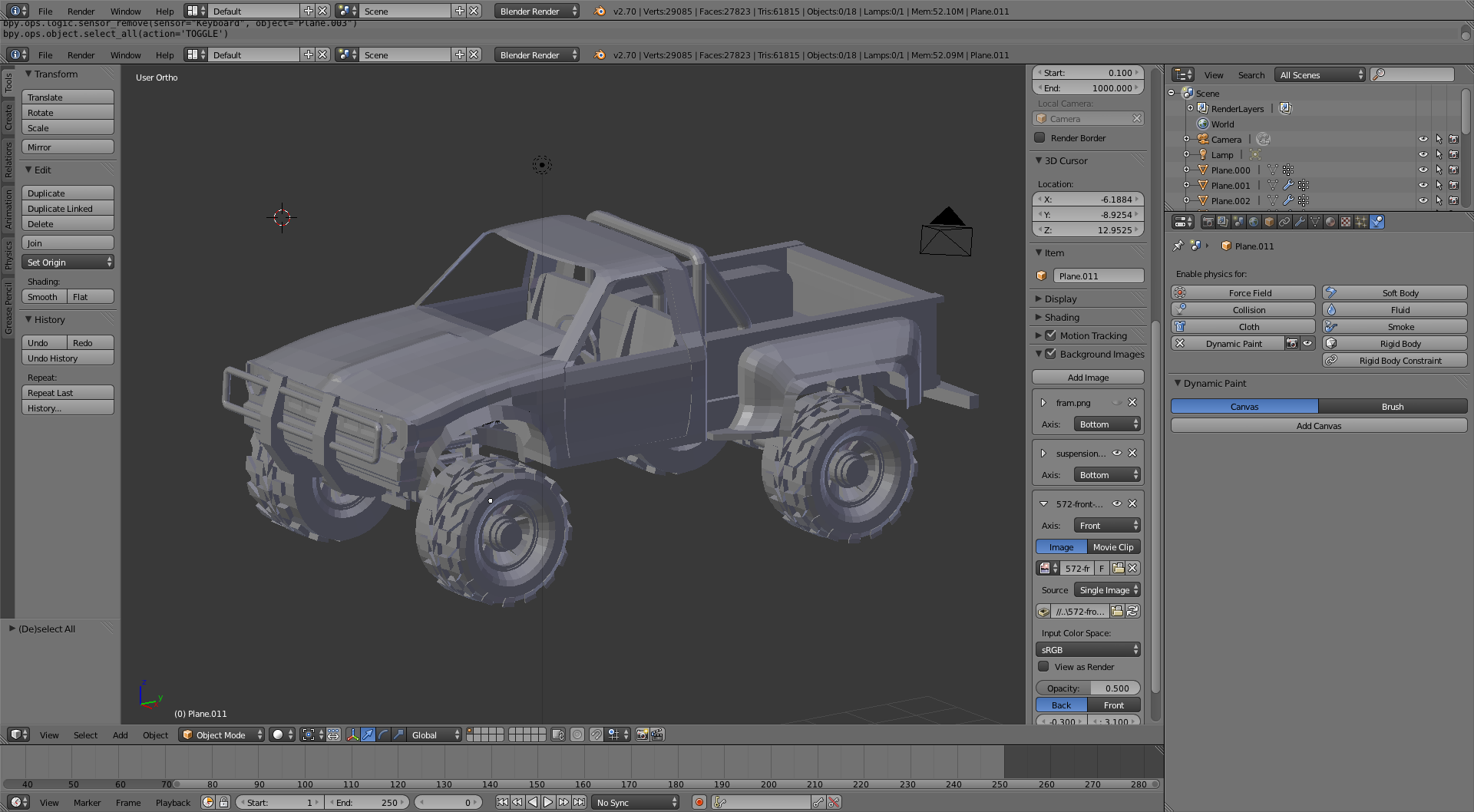Click the background image Opacity slider

pyautogui.click(x=1087, y=688)
